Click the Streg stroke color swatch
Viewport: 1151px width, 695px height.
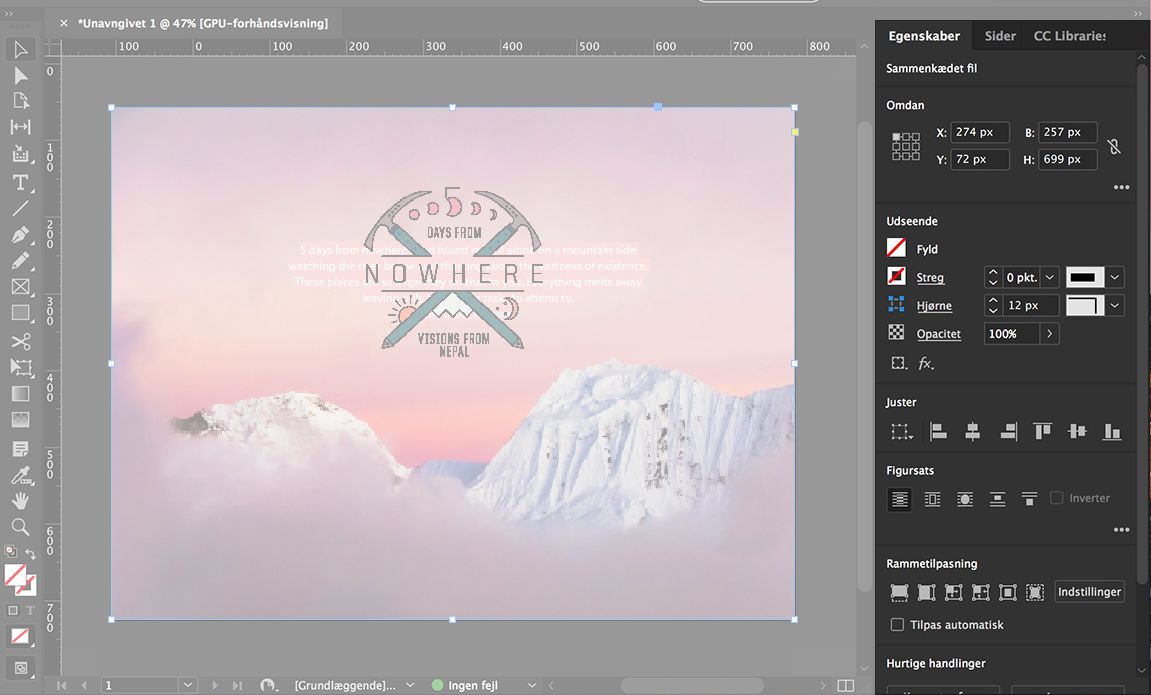click(x=896, y=277)
